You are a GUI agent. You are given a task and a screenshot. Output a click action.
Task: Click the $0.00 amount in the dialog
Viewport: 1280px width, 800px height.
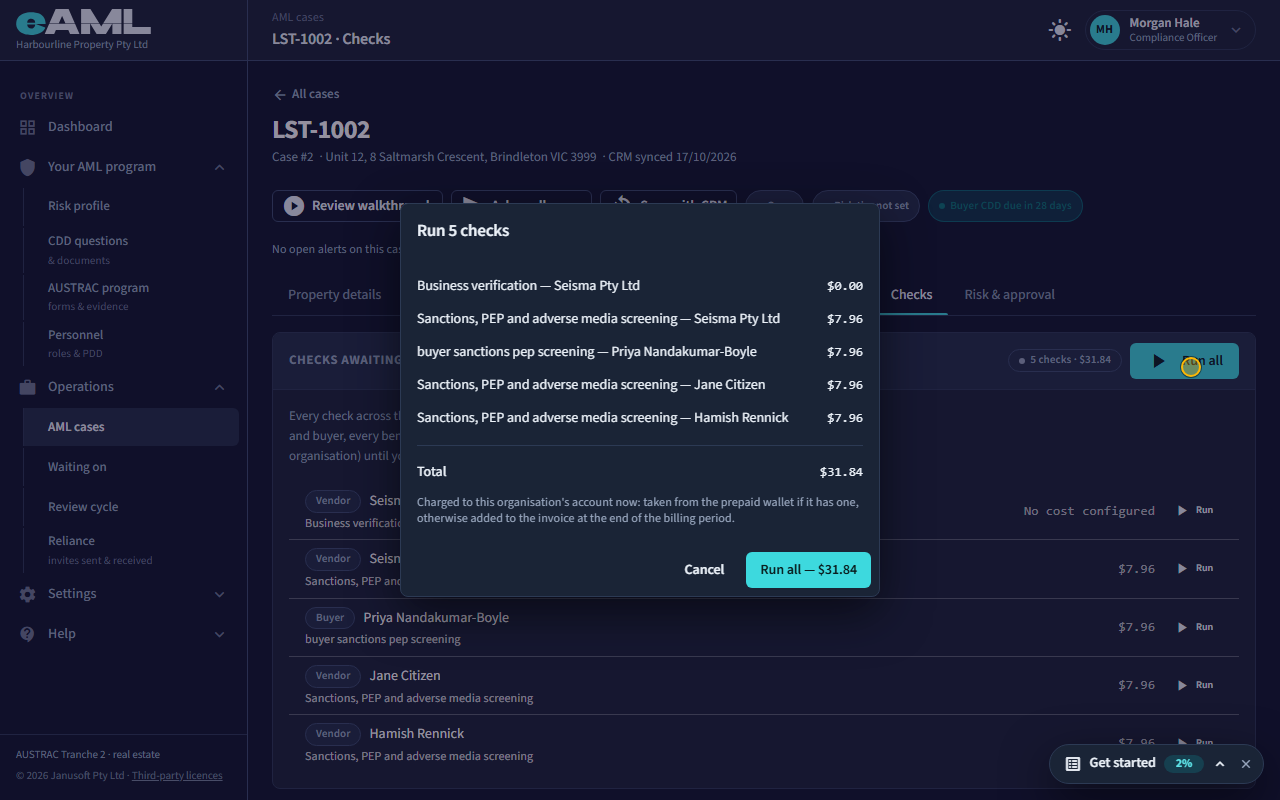[845, 286]
